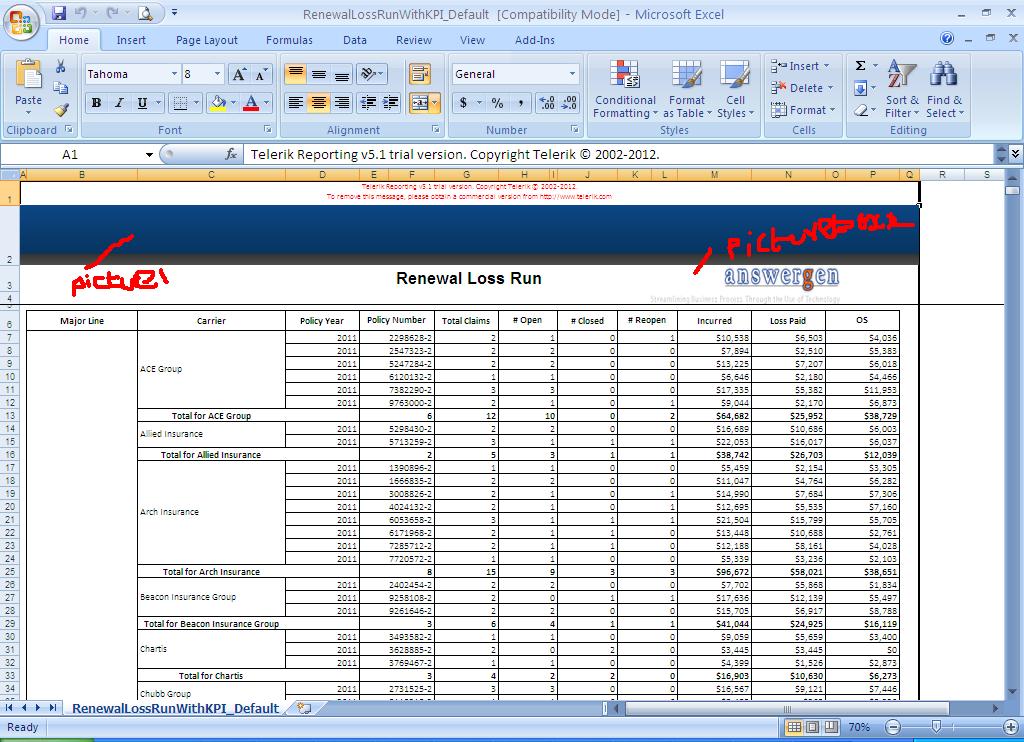Toggle Bottom Align for cell
Viewport: 1024px width, 742px height.
point(342,74)
